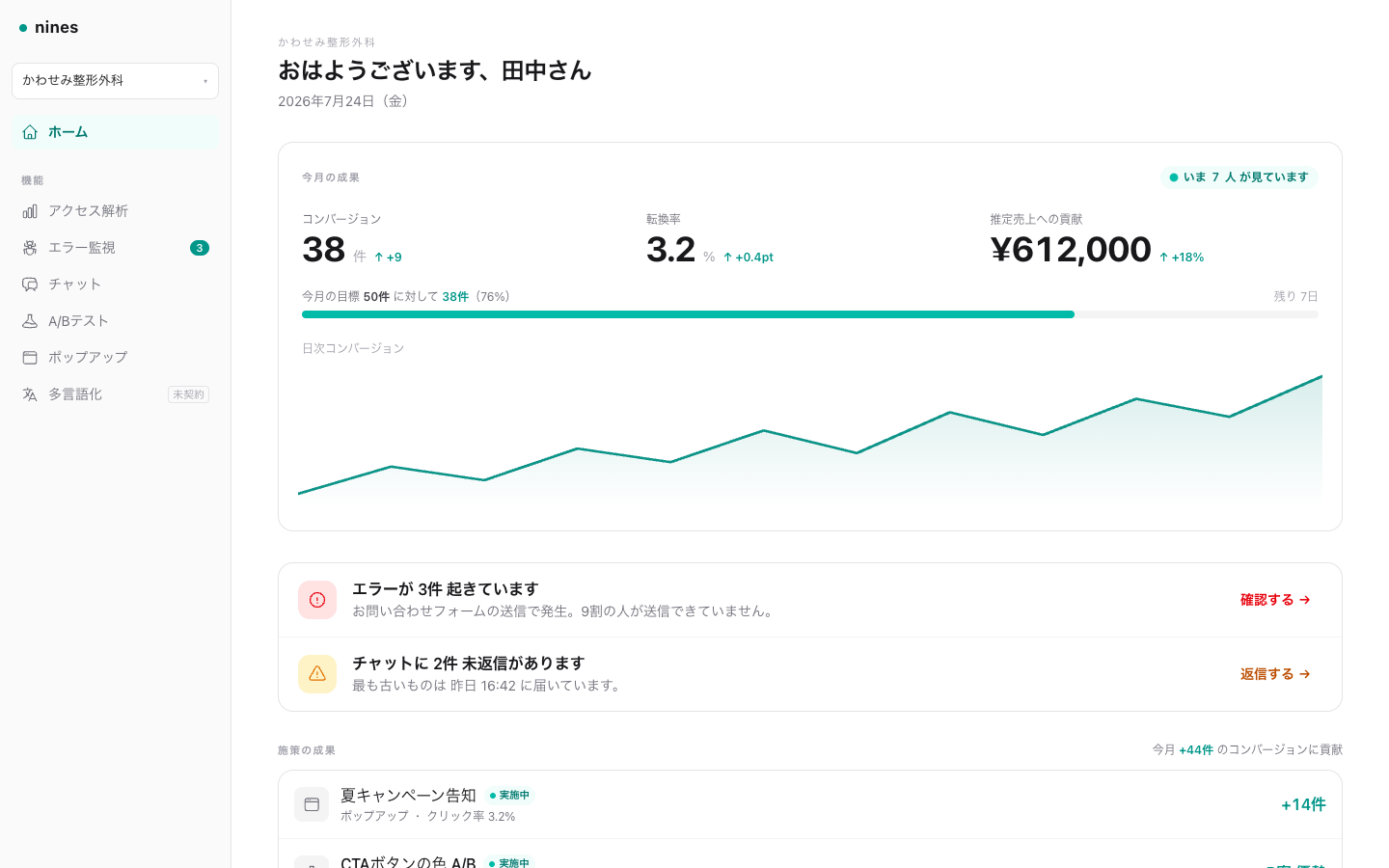Click the エラー監視 bug icon

coord(30,248)
